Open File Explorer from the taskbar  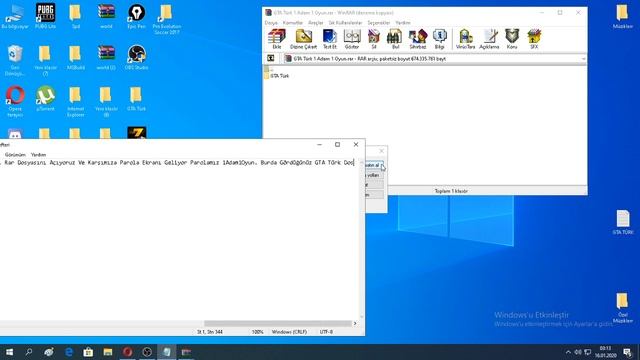click(x=108, y=352)
